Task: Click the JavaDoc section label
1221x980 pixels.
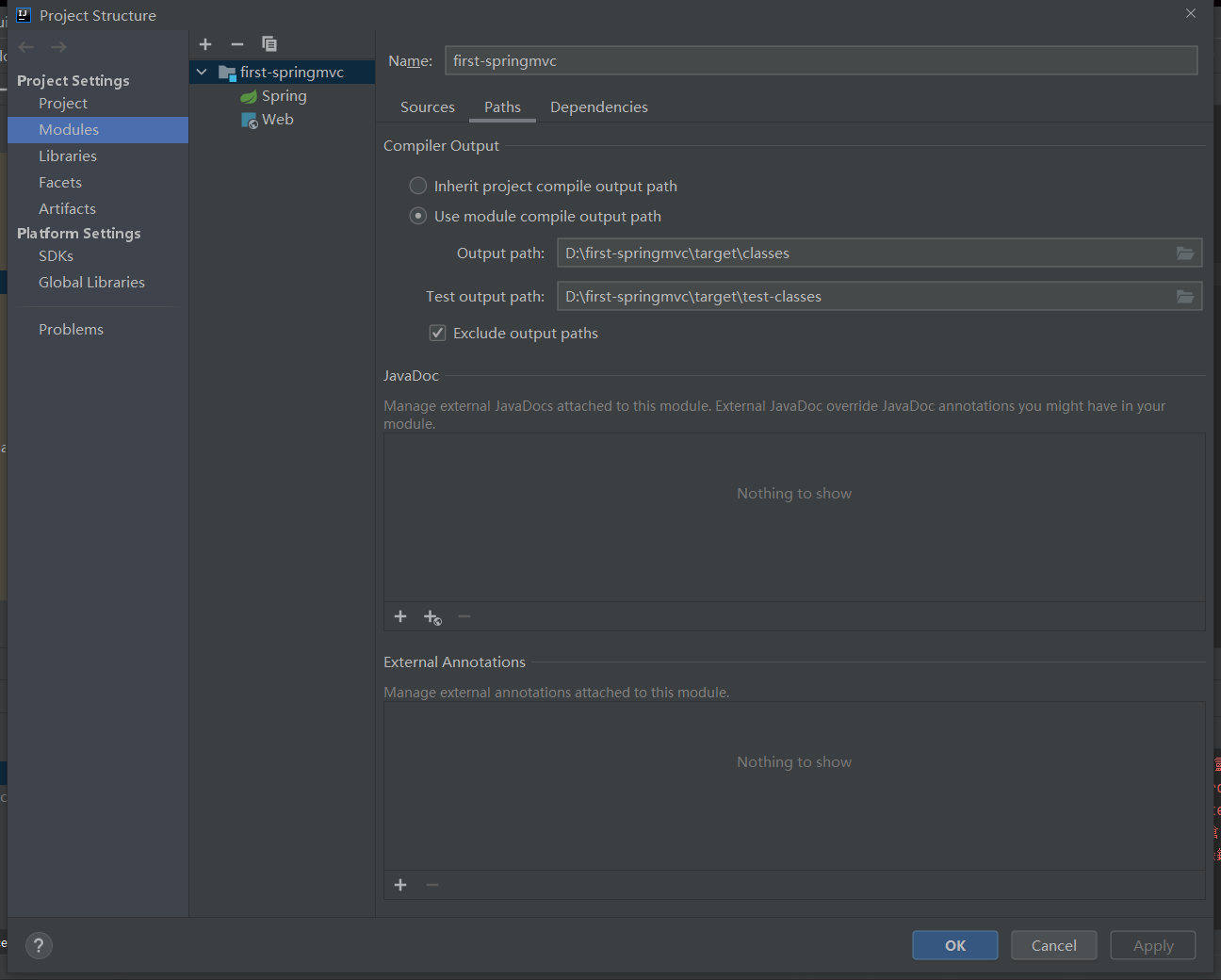Action: (411, 376)
